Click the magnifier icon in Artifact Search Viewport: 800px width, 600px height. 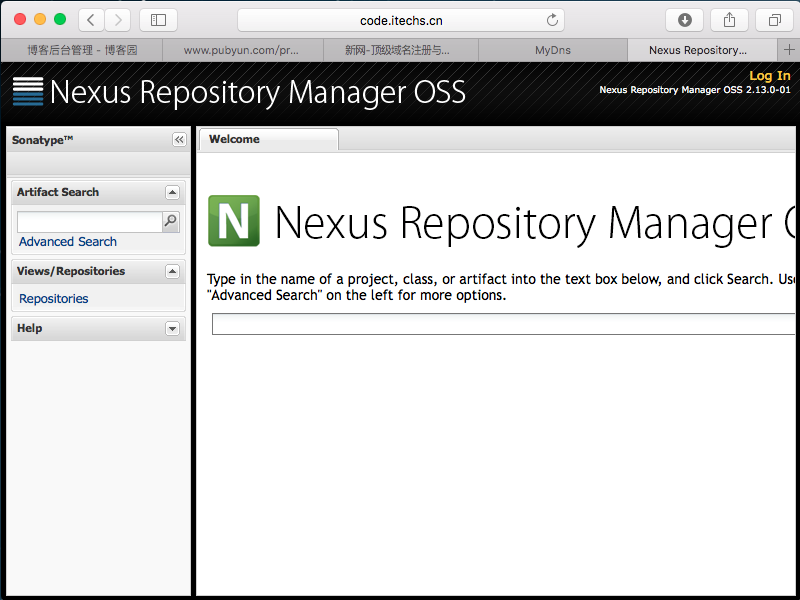tap(170, 221)
